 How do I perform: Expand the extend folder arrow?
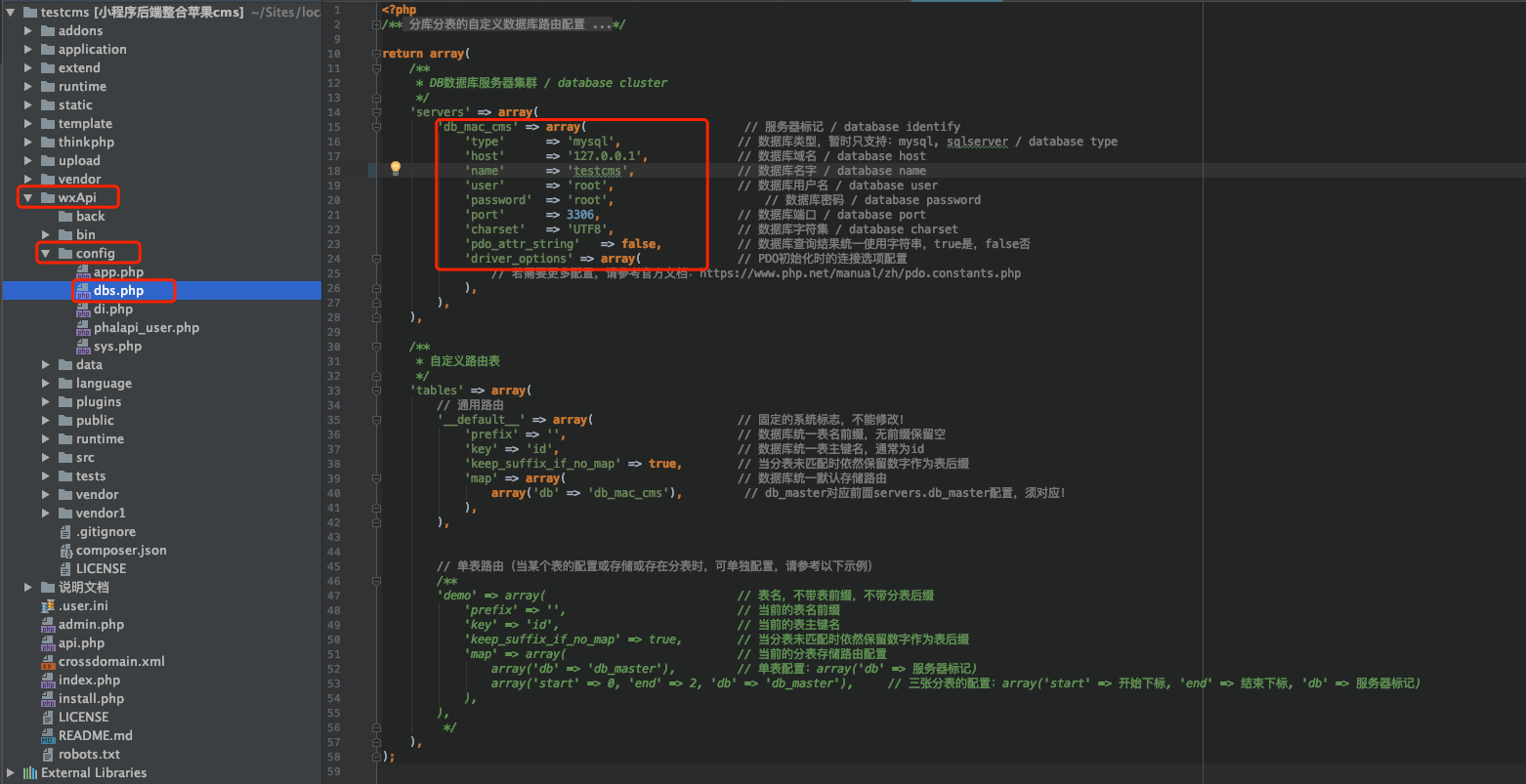pos(28,68)
